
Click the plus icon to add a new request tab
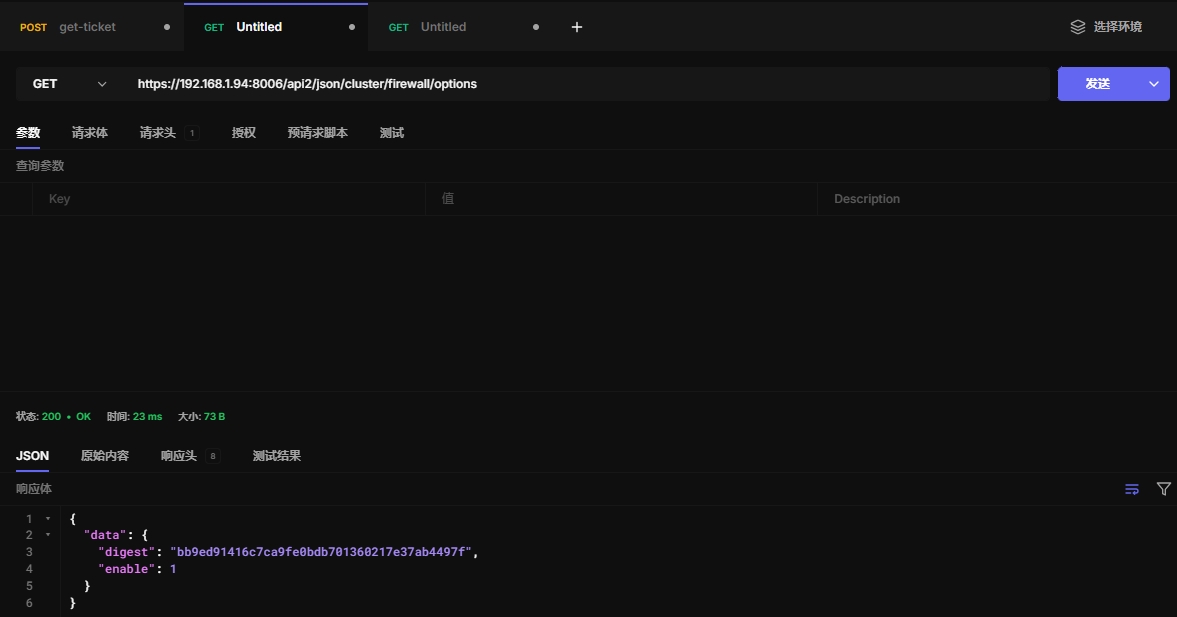point(576,27)
